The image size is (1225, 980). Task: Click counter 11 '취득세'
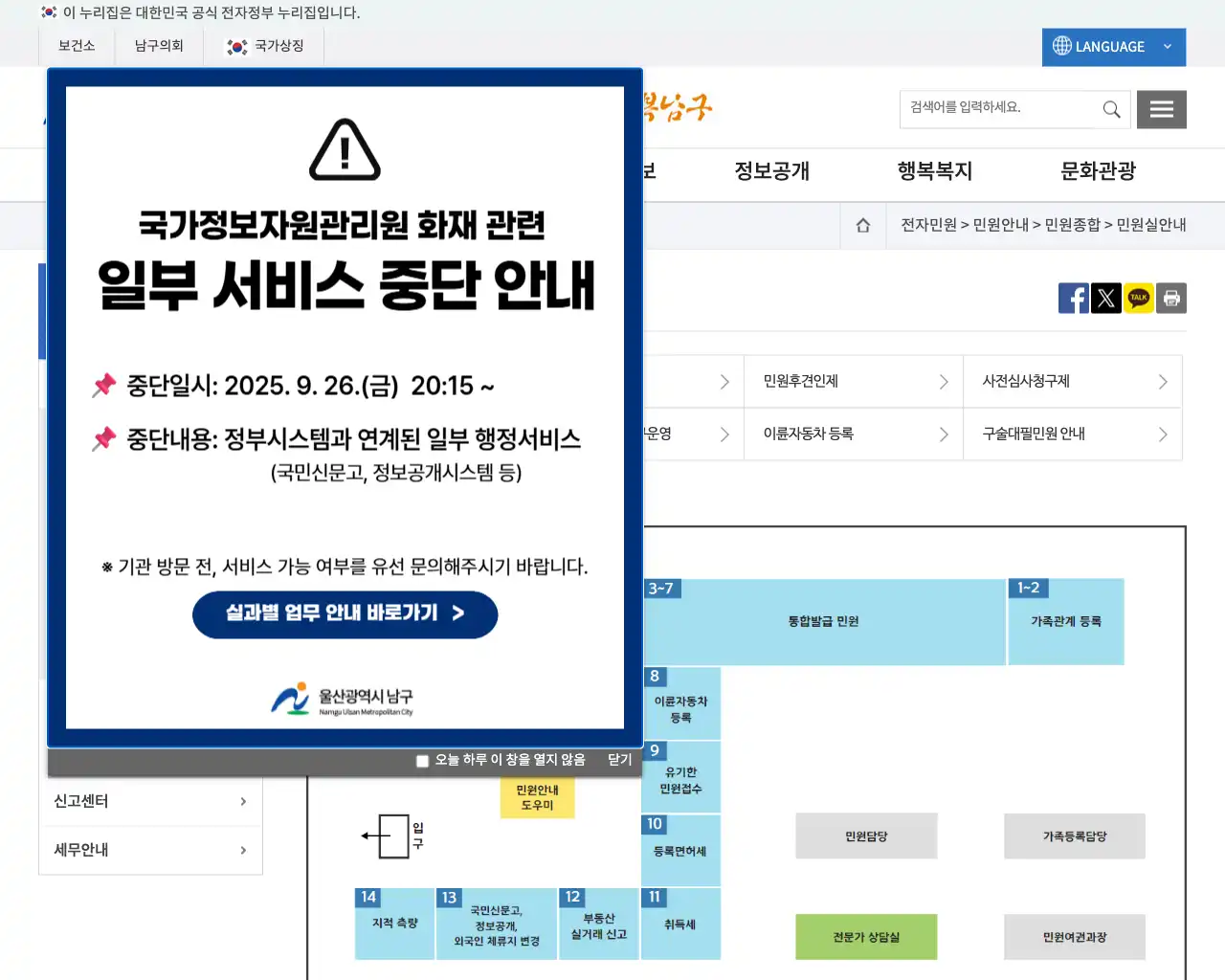point(680,924)
